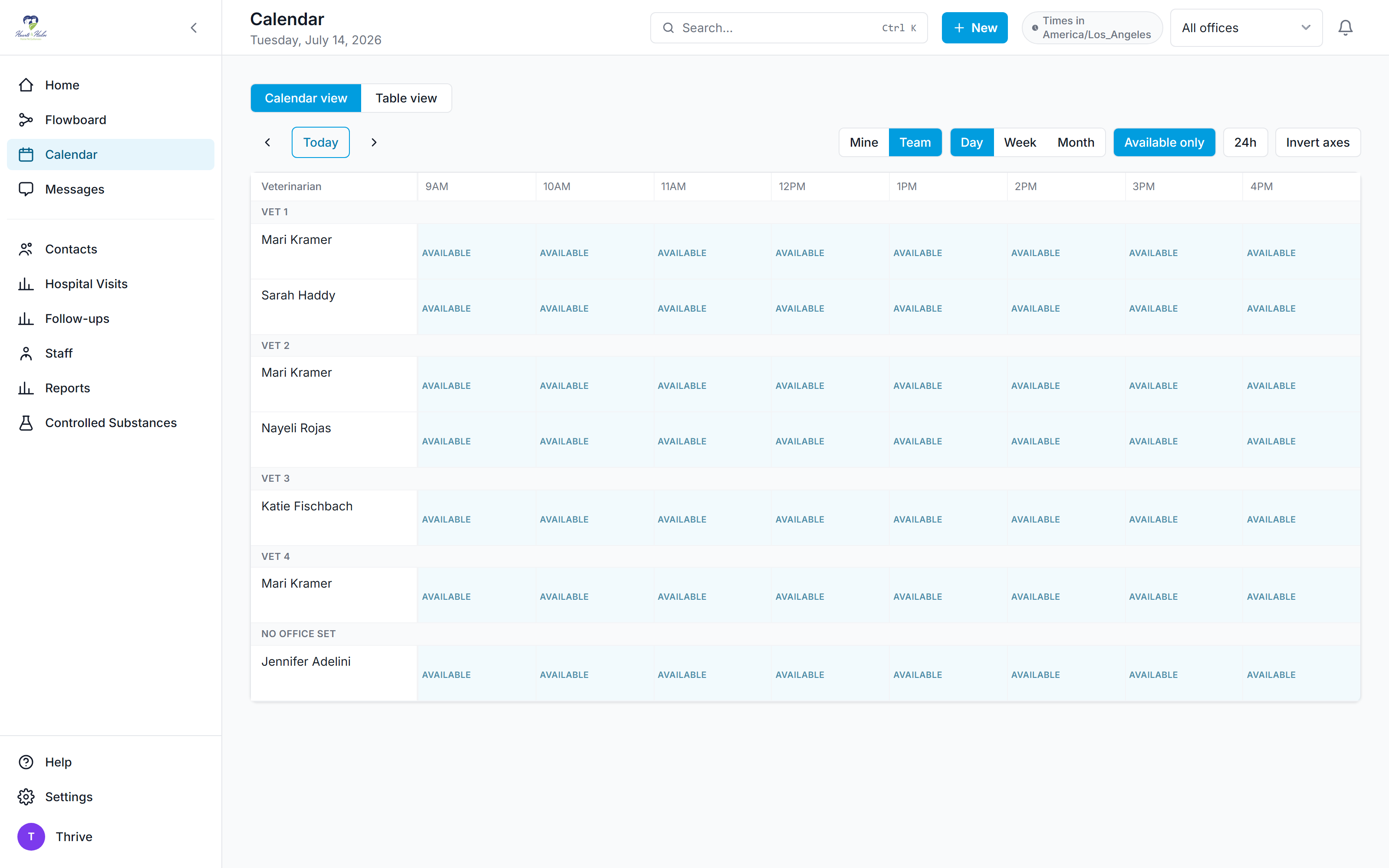
Task: Click the Settings gear icon
Action: tap(26, 797)
